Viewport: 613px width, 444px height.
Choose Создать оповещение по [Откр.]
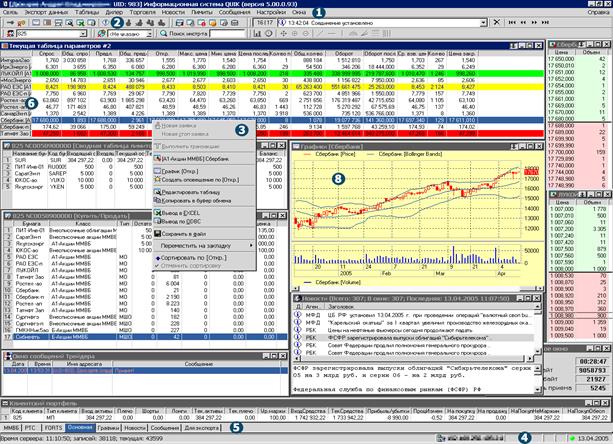(x=204, y=180)
